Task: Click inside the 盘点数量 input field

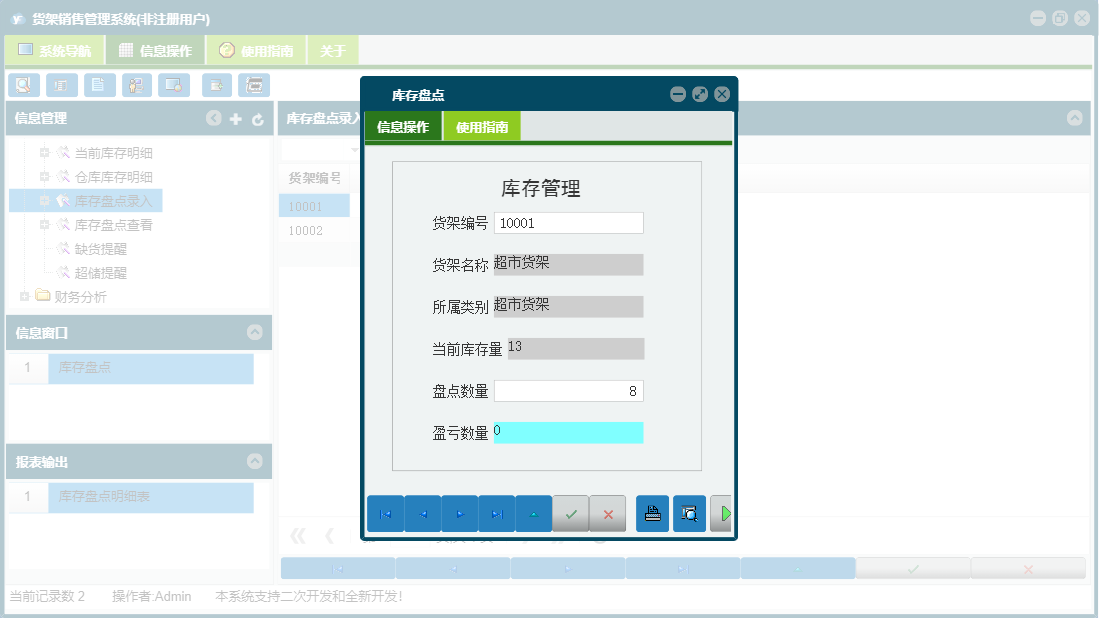Action: click(568, 390)
